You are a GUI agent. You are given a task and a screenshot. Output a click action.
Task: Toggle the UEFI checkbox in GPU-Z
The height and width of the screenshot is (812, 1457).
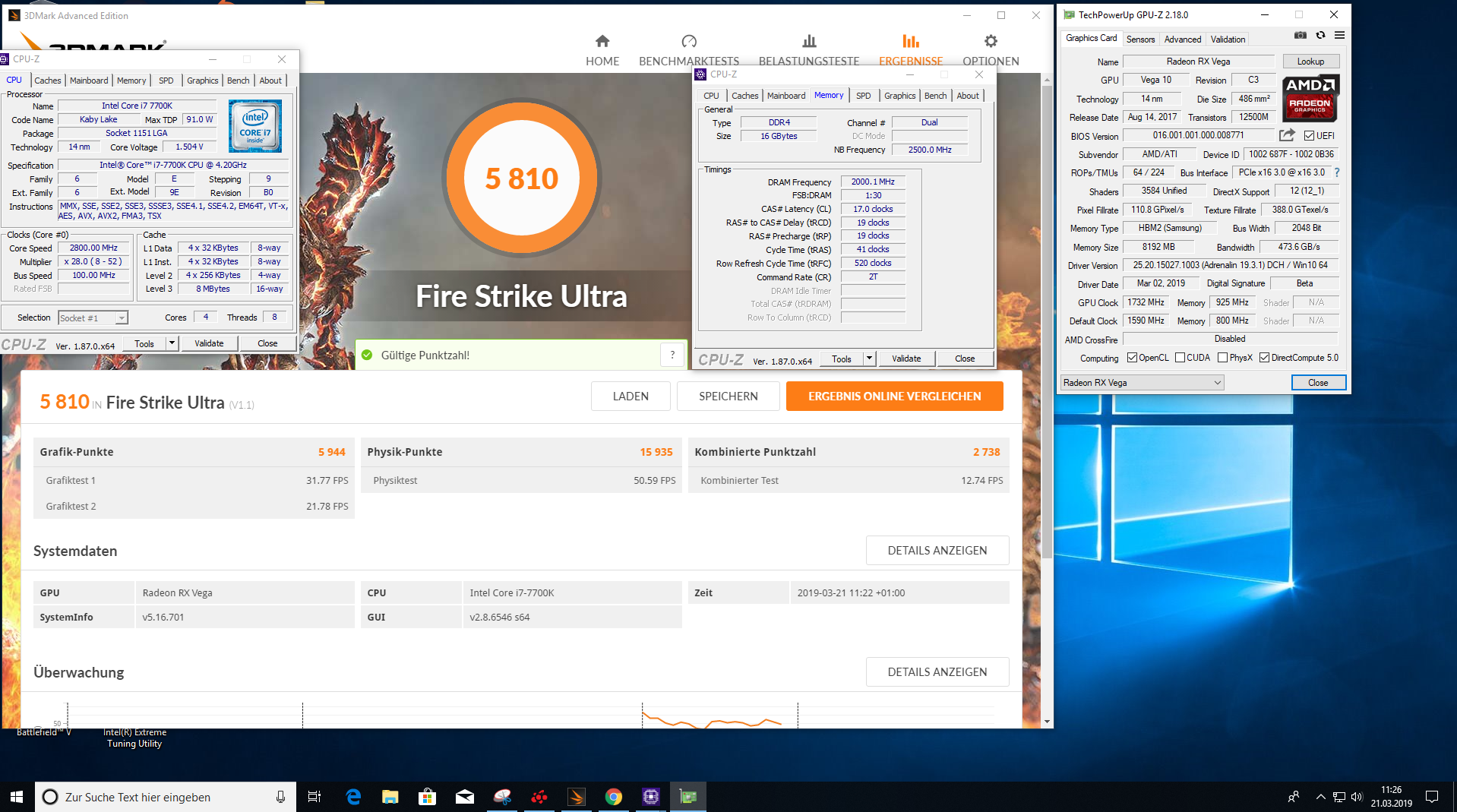pos(1309,136)
